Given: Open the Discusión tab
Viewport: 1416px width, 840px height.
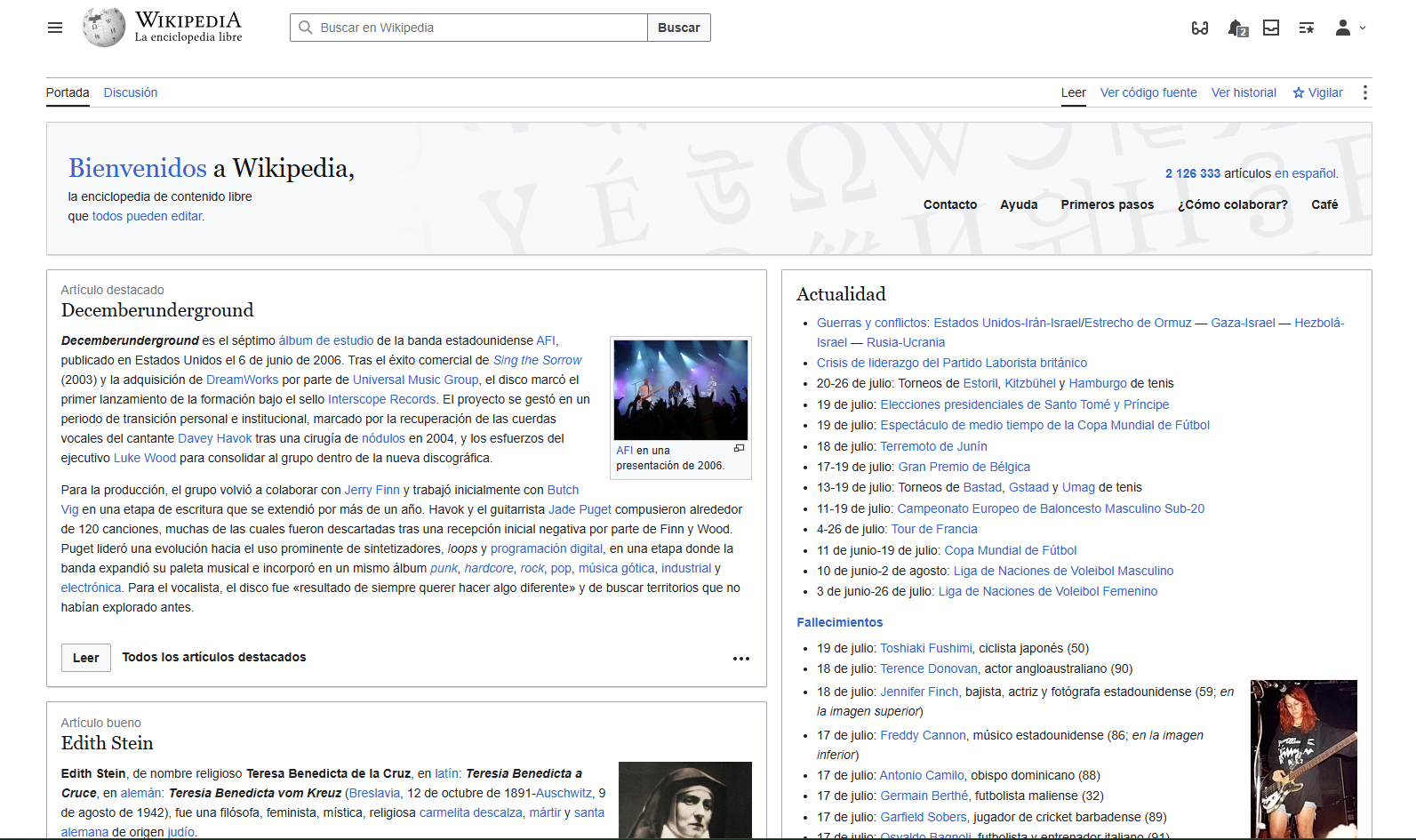Looking at the screenshot, I should coord(131,92).
